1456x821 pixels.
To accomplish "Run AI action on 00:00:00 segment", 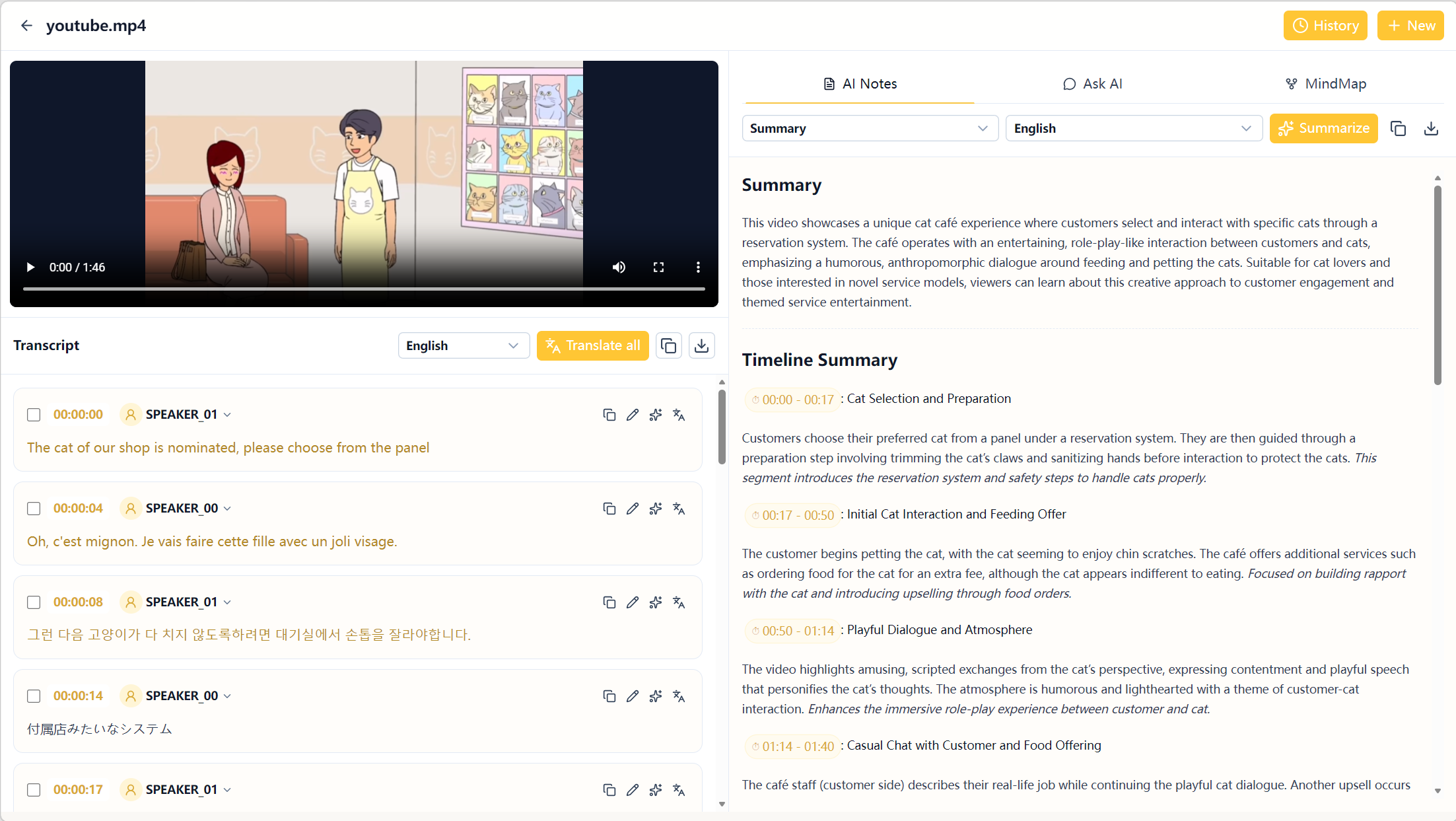I will pos(656,415).
